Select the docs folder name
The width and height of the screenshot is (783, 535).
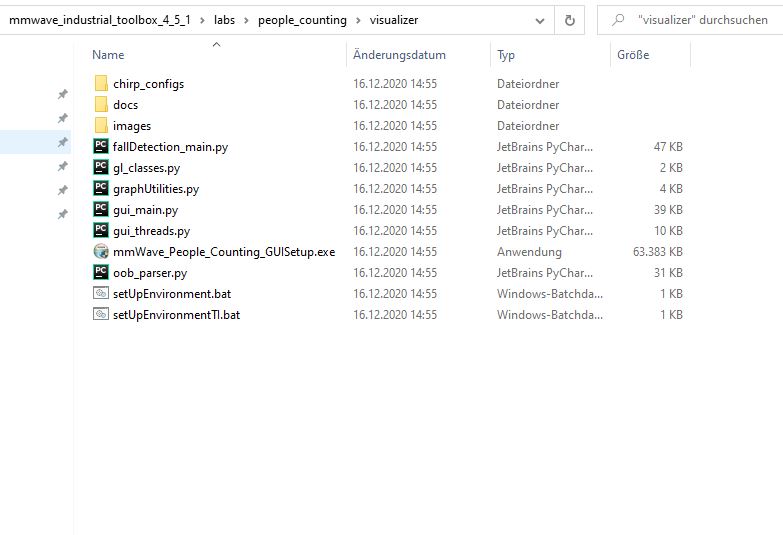(x=125, y=105)
